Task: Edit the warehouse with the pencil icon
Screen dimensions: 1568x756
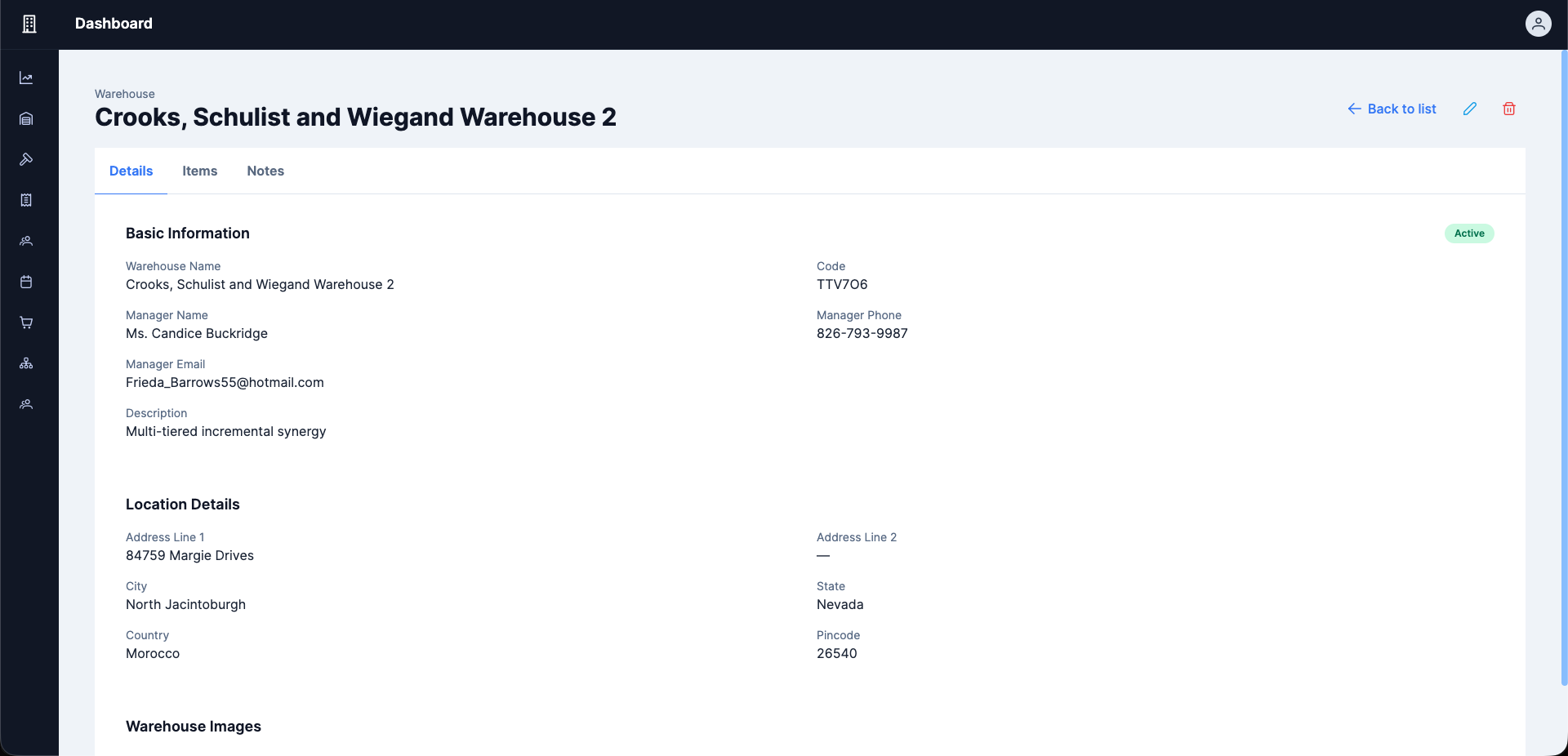Action: tap(1471, 109)
